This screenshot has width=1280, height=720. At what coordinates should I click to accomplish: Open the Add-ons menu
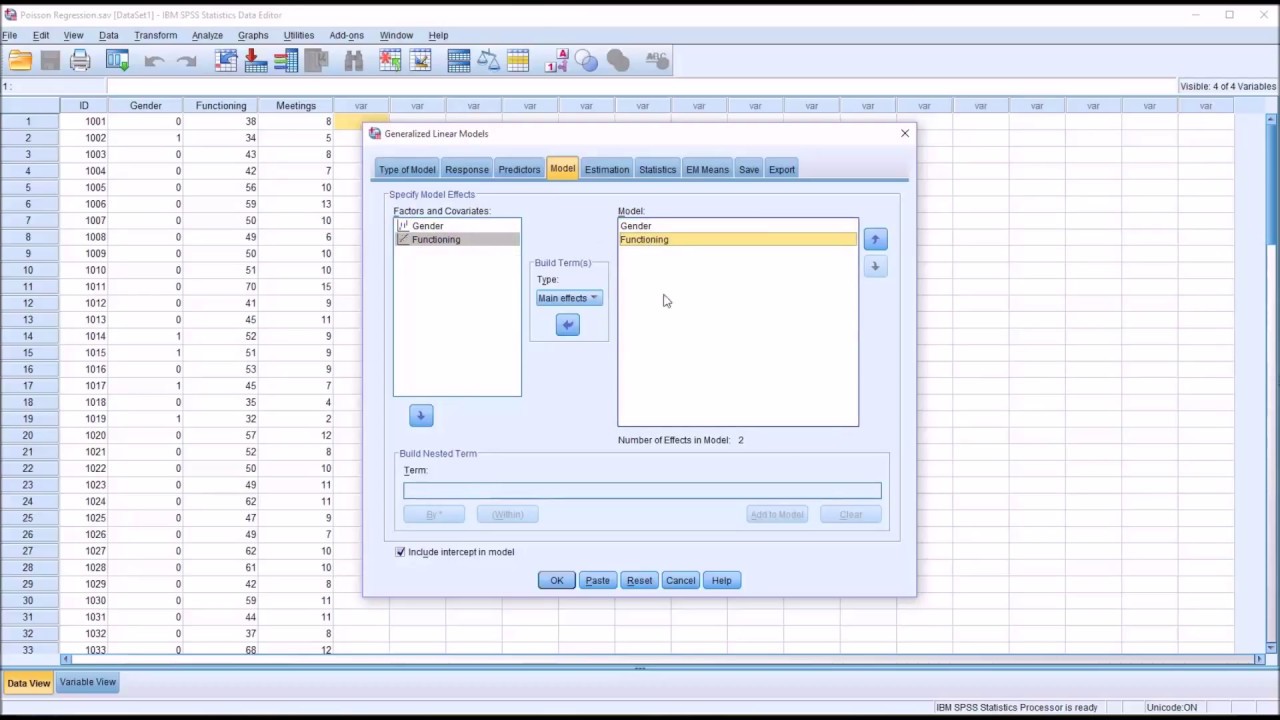click(346, 35)
